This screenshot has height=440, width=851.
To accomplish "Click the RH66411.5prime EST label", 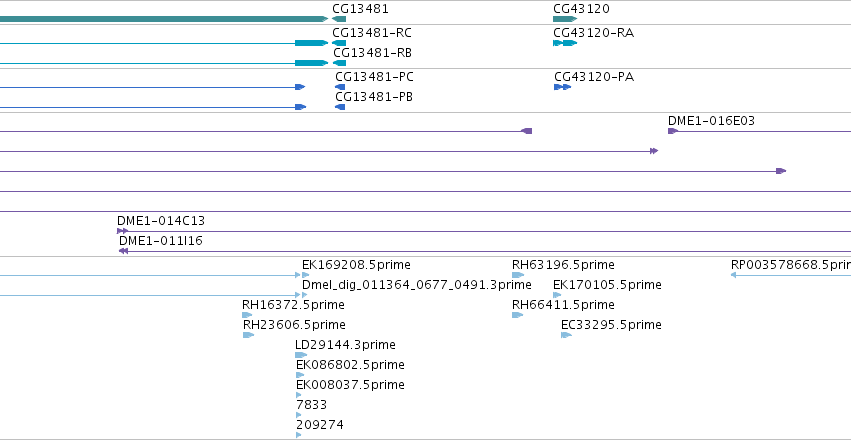I will pos(563,305).
